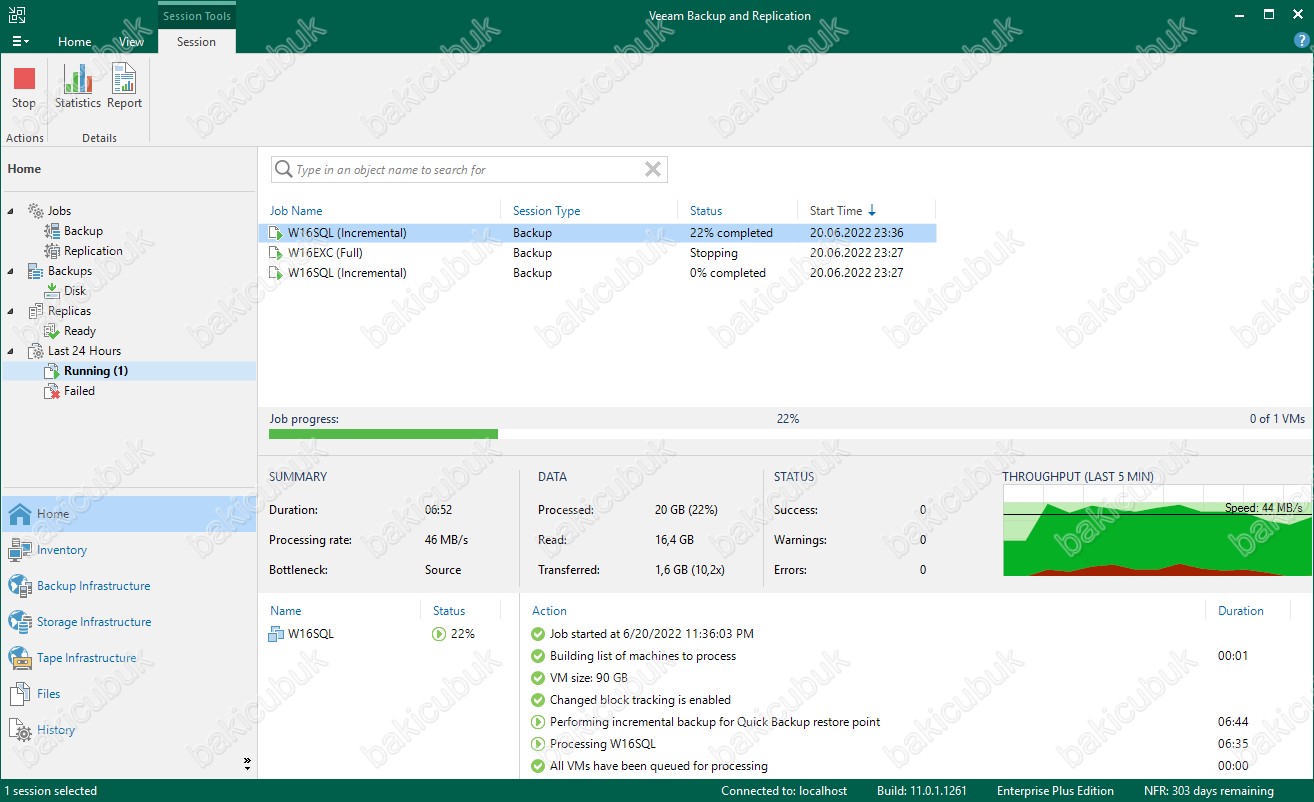Open the help question mark icon
Viewport: 1314px width, 802px height.
(1301, 41)
